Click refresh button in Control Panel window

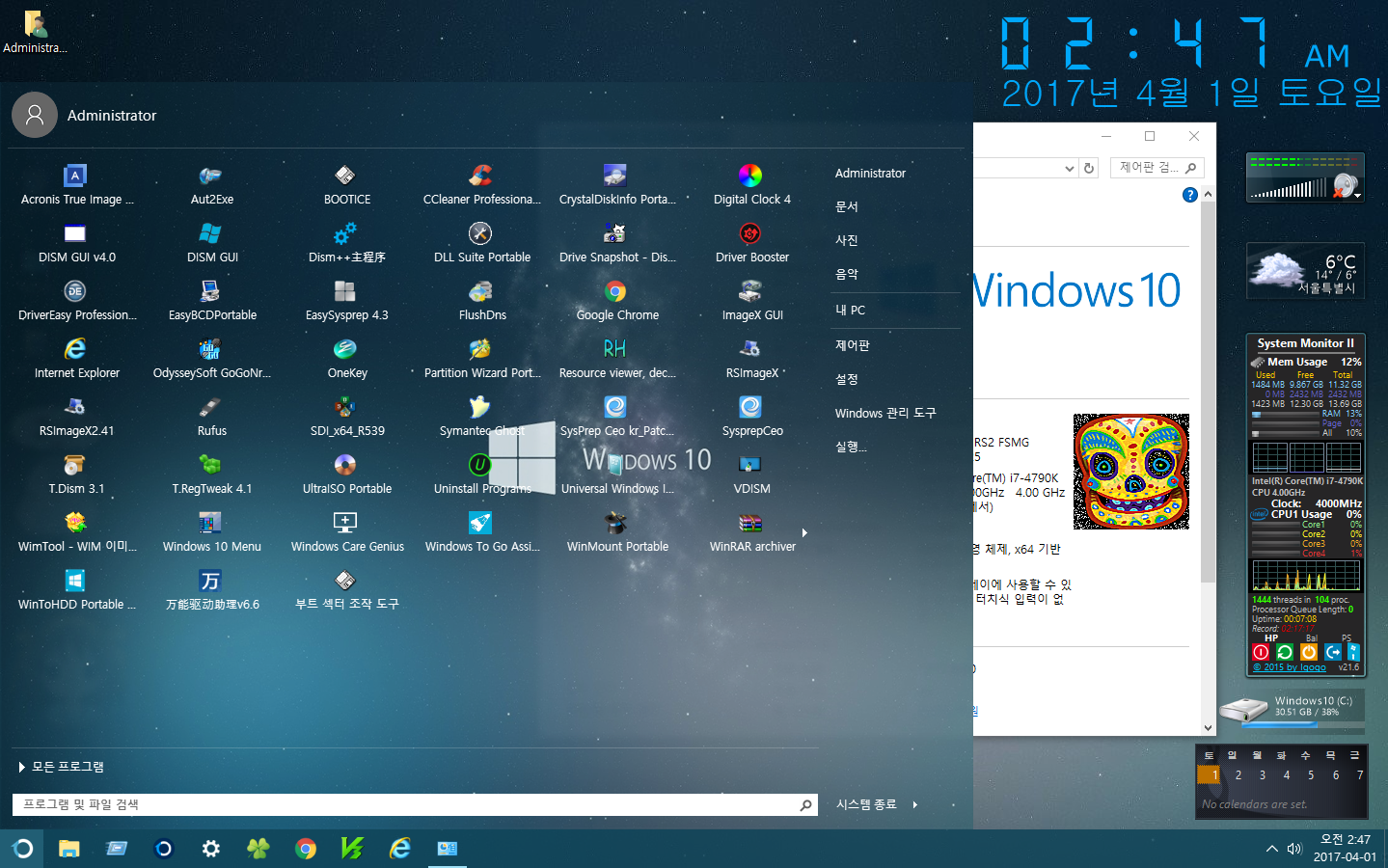(1089, 168)
